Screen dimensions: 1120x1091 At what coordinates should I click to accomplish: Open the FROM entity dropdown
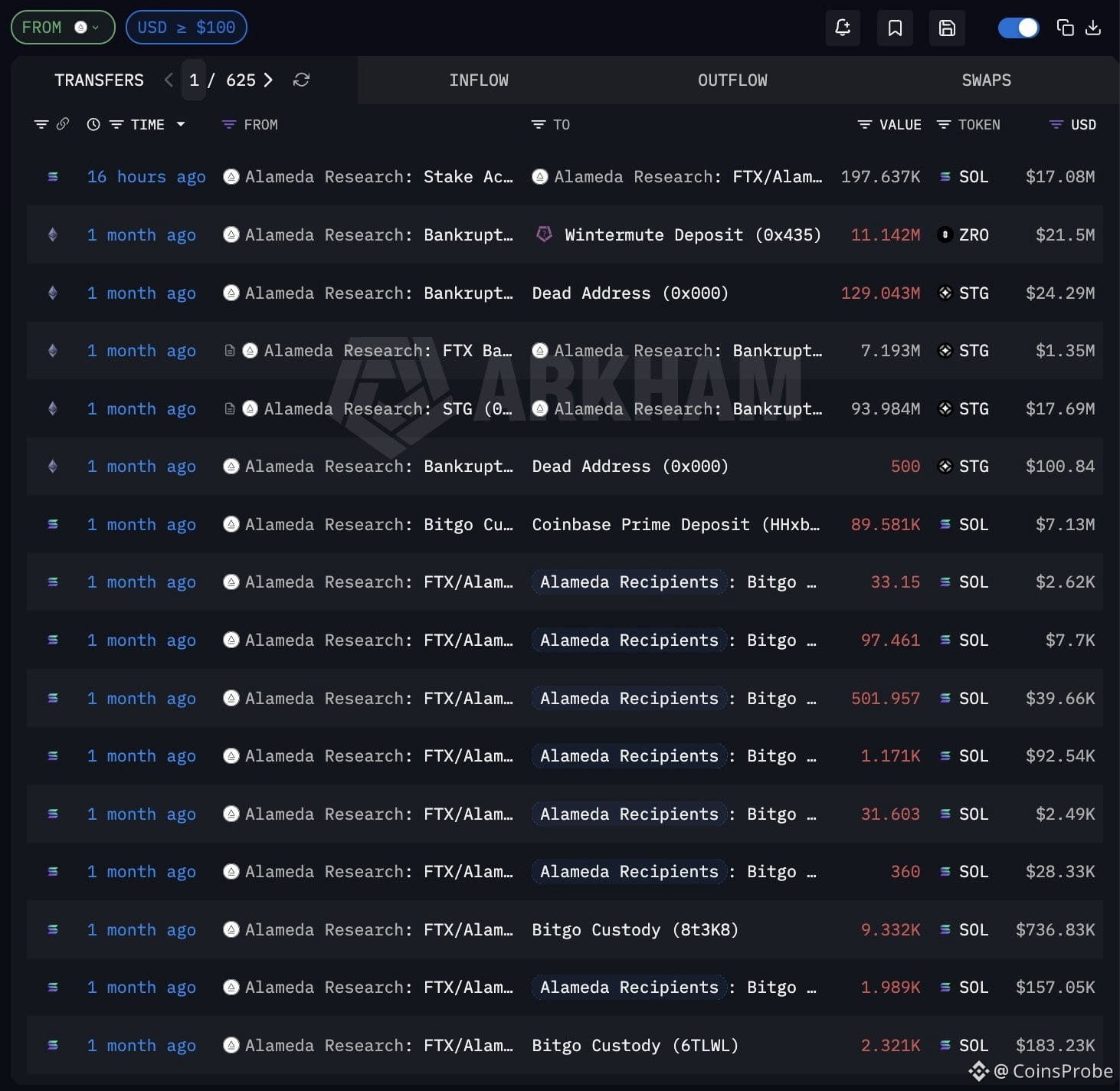point(63,28)
